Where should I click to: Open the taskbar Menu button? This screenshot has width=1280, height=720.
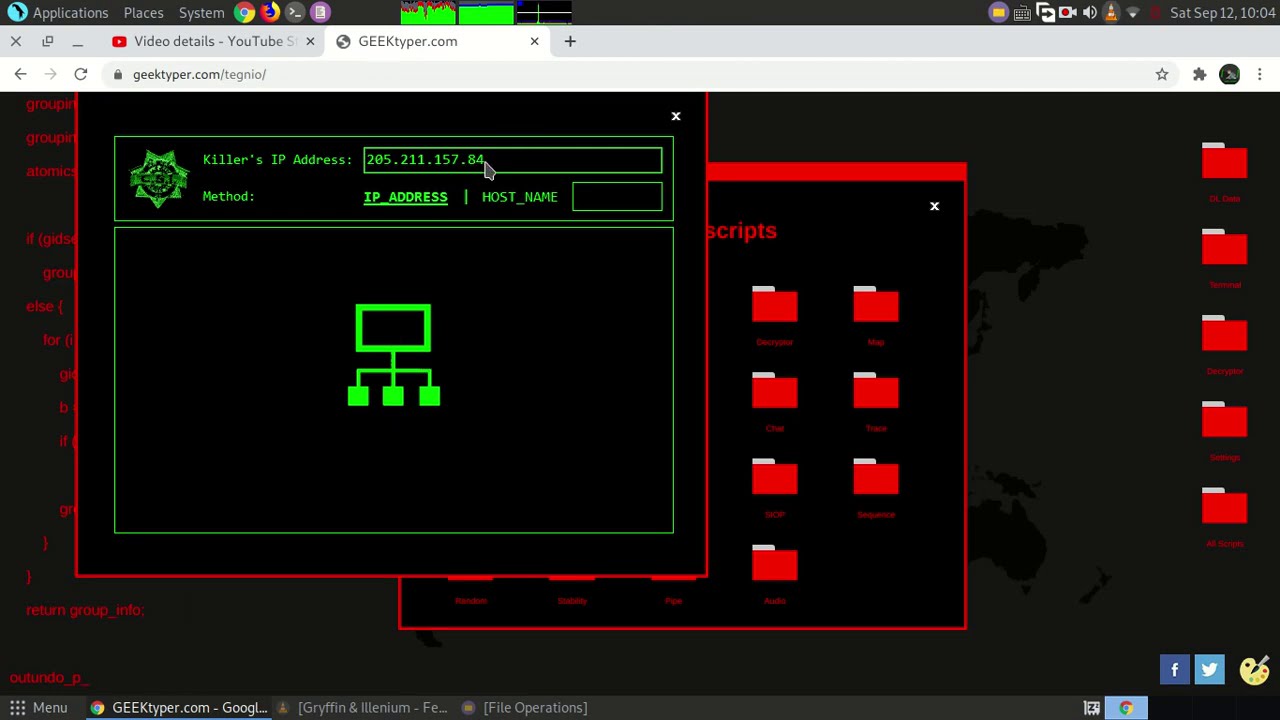pyautogui.click(x=38, y=708)
